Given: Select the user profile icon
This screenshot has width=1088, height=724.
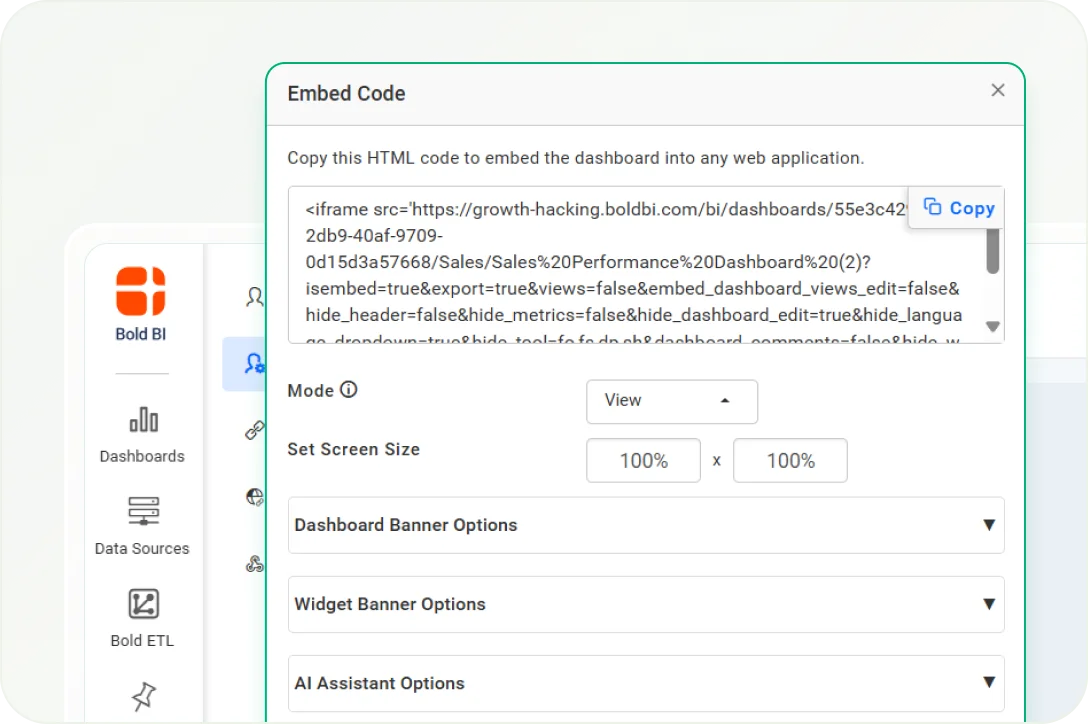Looking at the screenshot, I should point(255,297).
